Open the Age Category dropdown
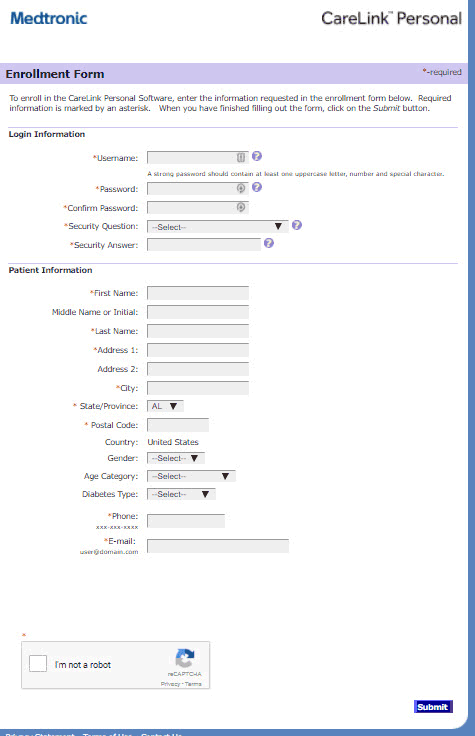This screenshot has width=475, height=736. click(191, 476)
